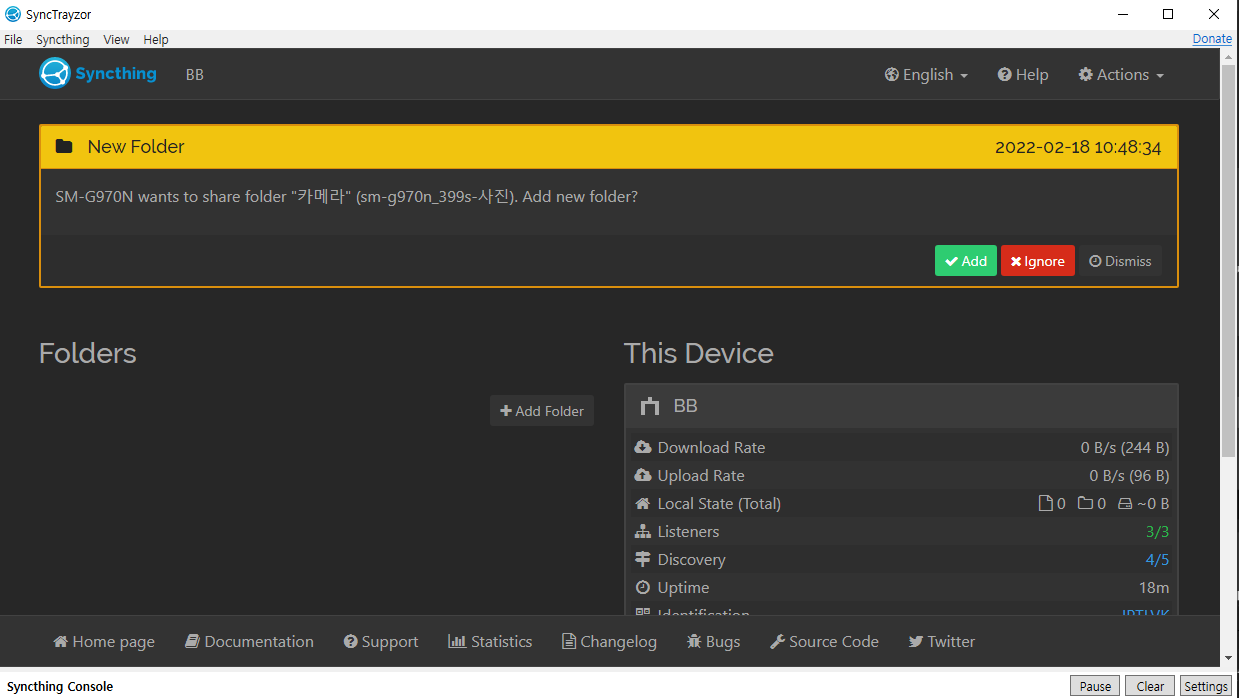Click the vertical scrollbar thumb
This screenshot has height=698, width=1239.
1228,261
